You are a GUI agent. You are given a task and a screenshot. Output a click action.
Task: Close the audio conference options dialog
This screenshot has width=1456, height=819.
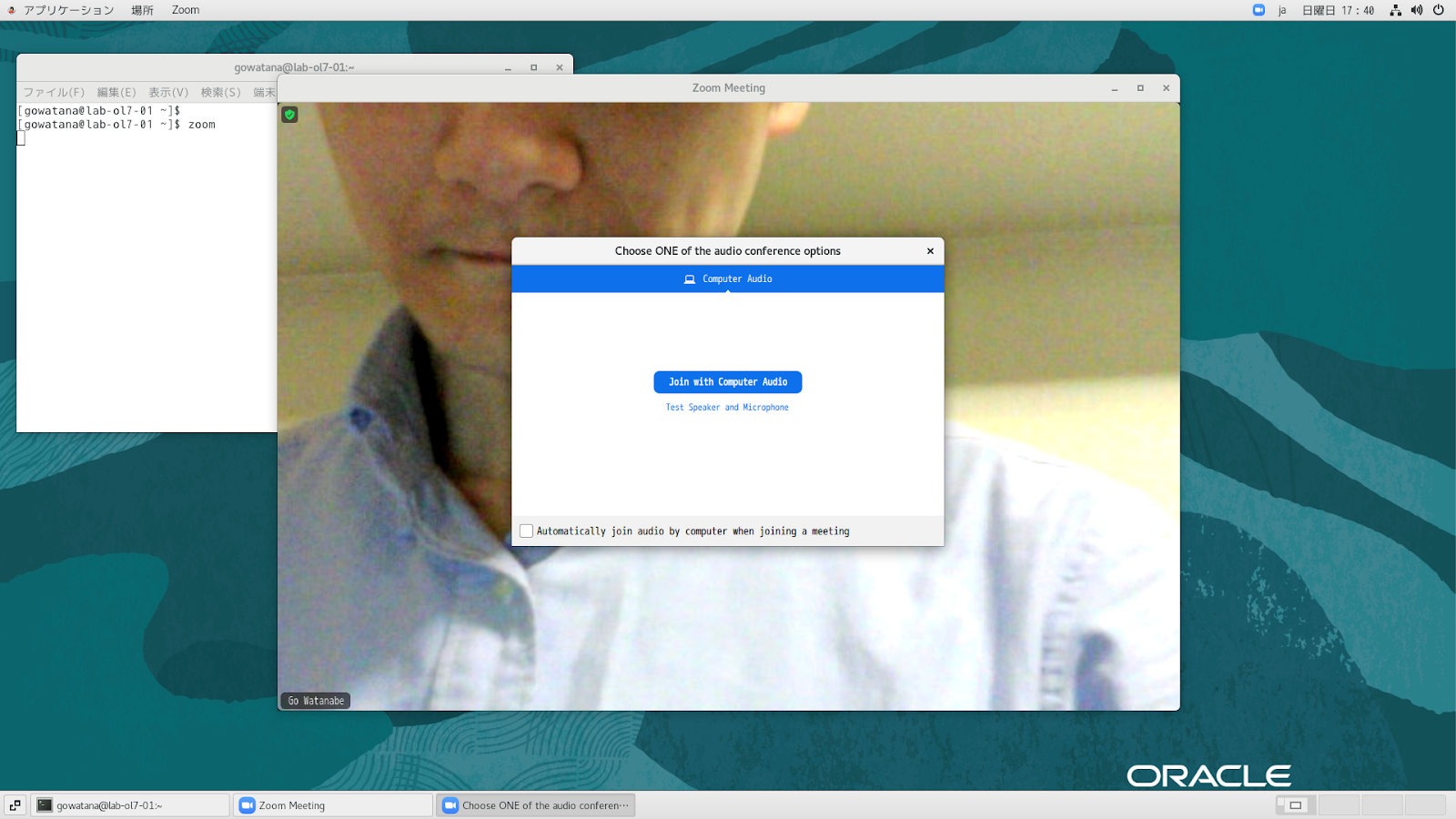pyautogui.click(x=930, y=251)
